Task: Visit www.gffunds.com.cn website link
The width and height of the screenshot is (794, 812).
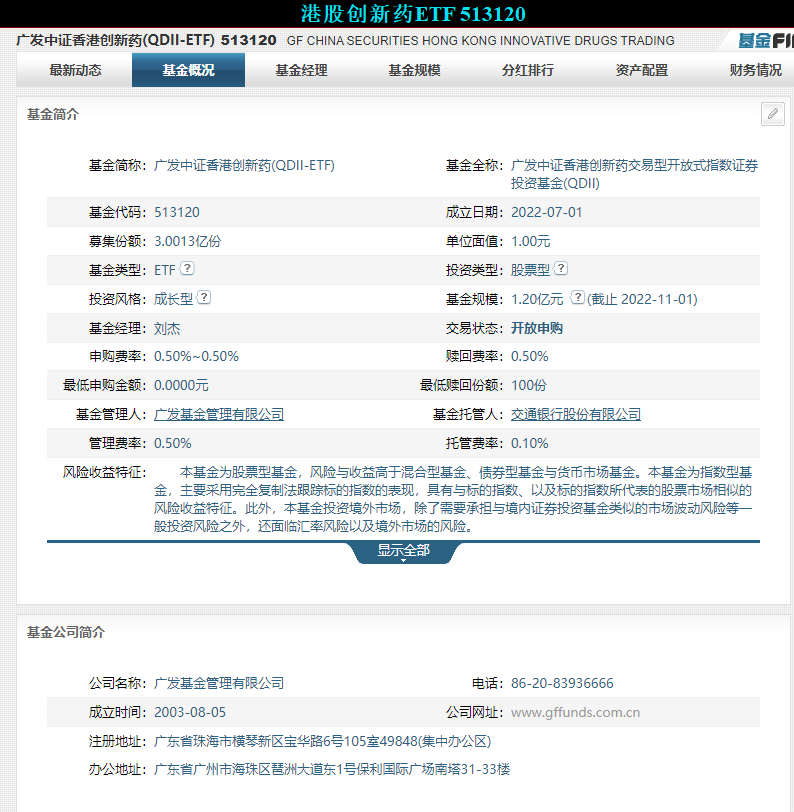Action: click(575, 713)
